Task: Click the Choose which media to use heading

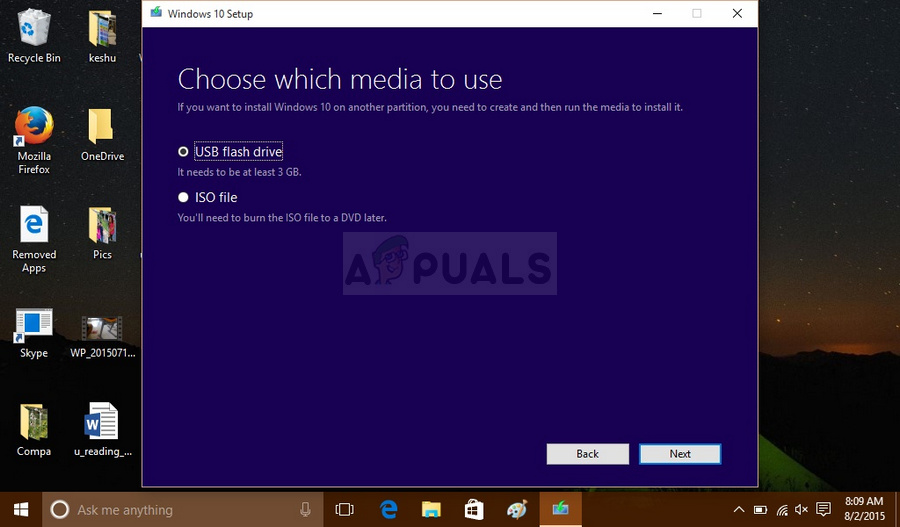Action: (x=340, y=79)
